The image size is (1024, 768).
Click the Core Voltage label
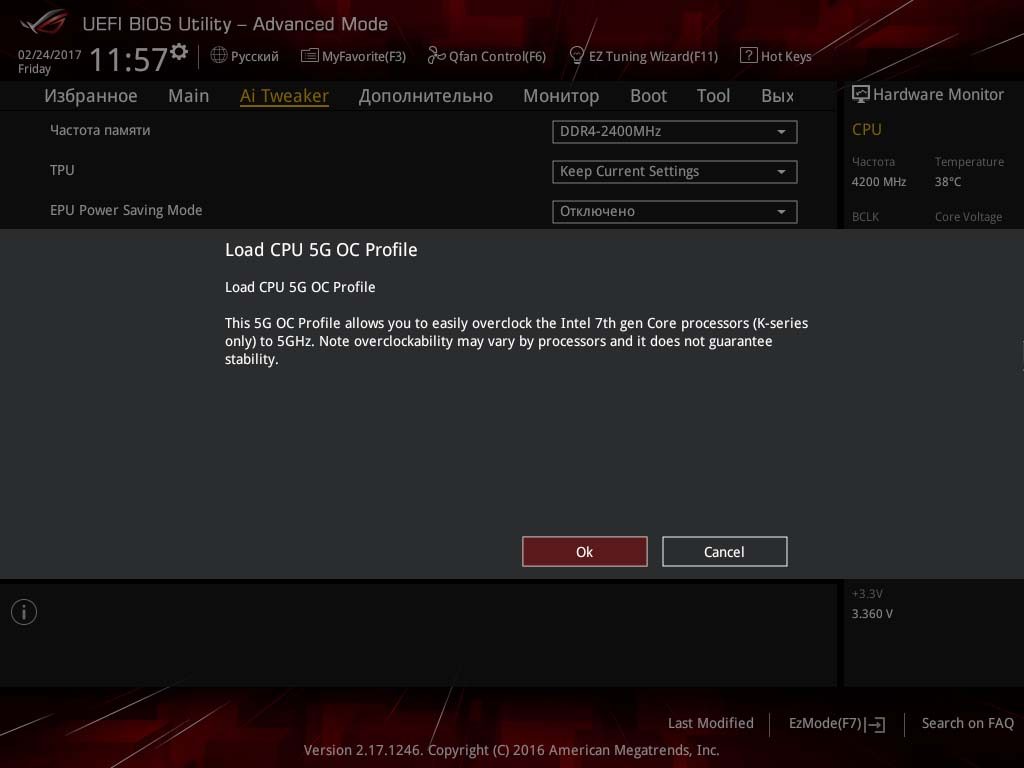click(x=968, y=217)
